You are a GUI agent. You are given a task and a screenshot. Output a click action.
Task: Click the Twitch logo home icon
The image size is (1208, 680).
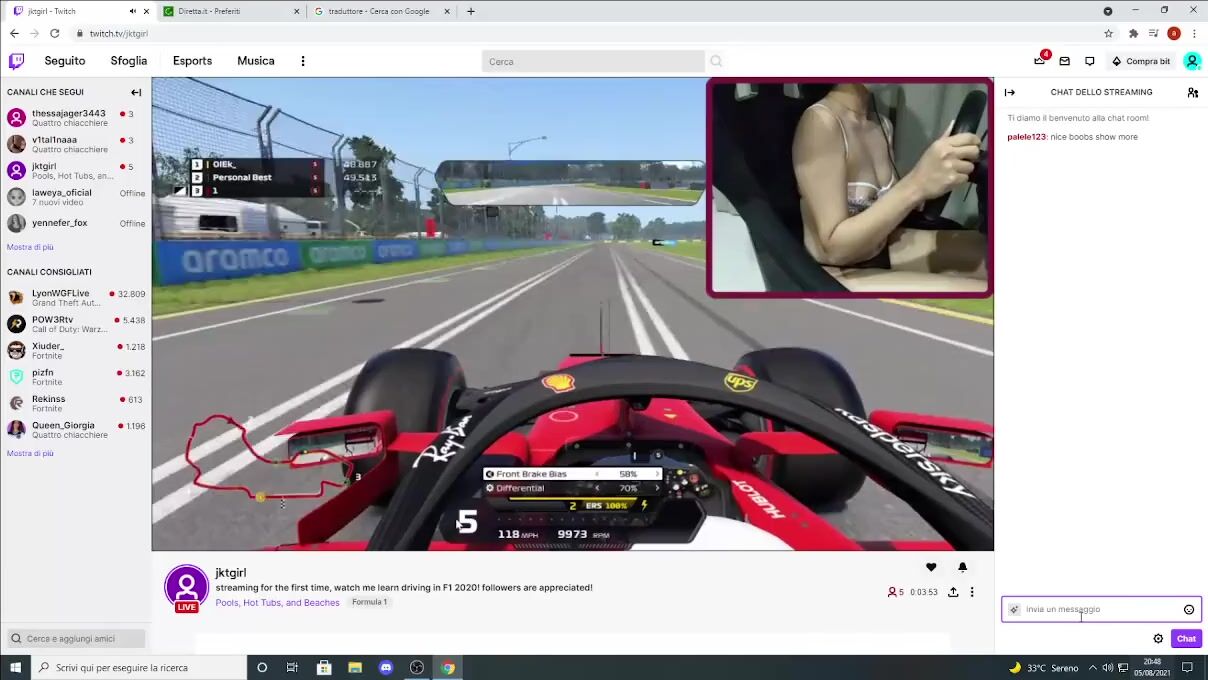[16, 61]
